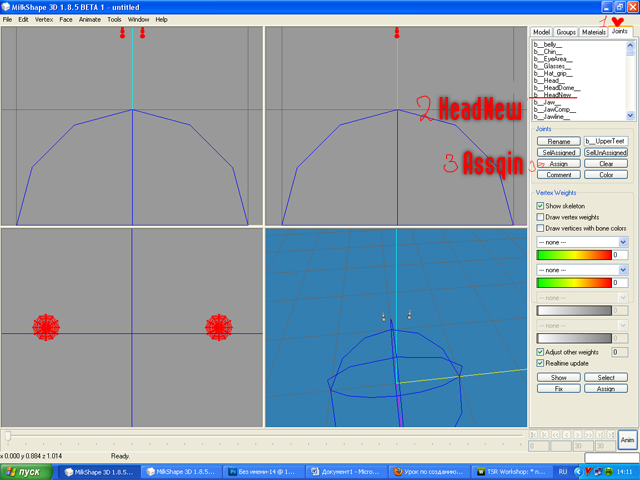Uncheck Realtime update option
Image resolution: width=640 pixels, height=480 pixels.
[x=540, y=364]
